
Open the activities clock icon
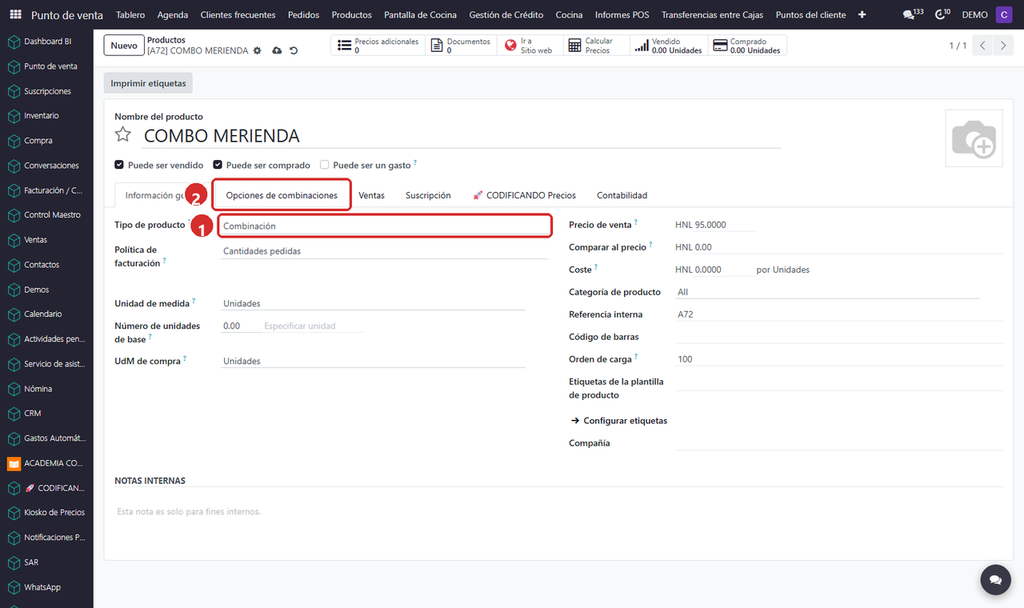(x=942, y=14)
